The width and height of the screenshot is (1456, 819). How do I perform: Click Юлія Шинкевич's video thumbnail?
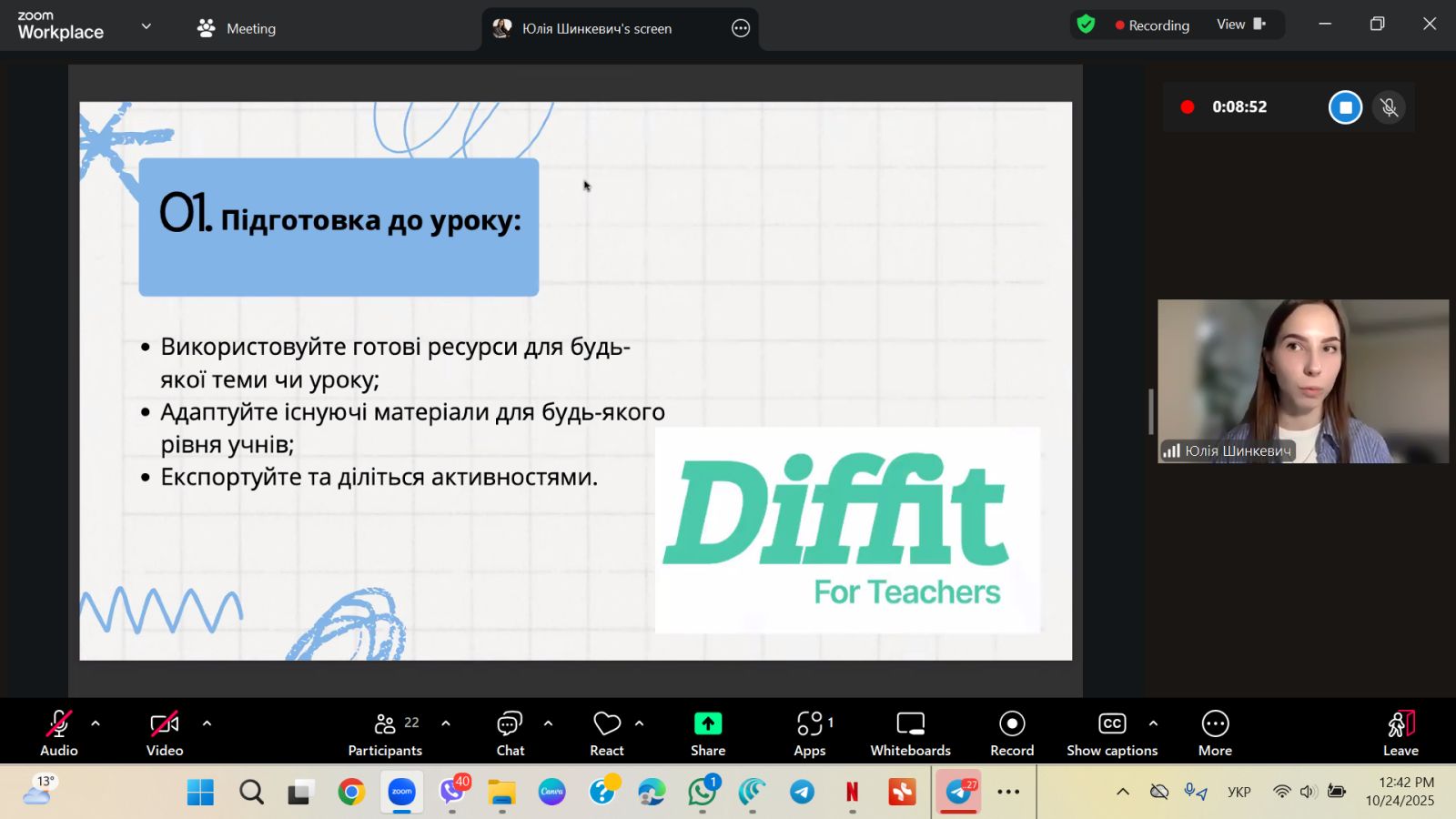coord(1302,380)
